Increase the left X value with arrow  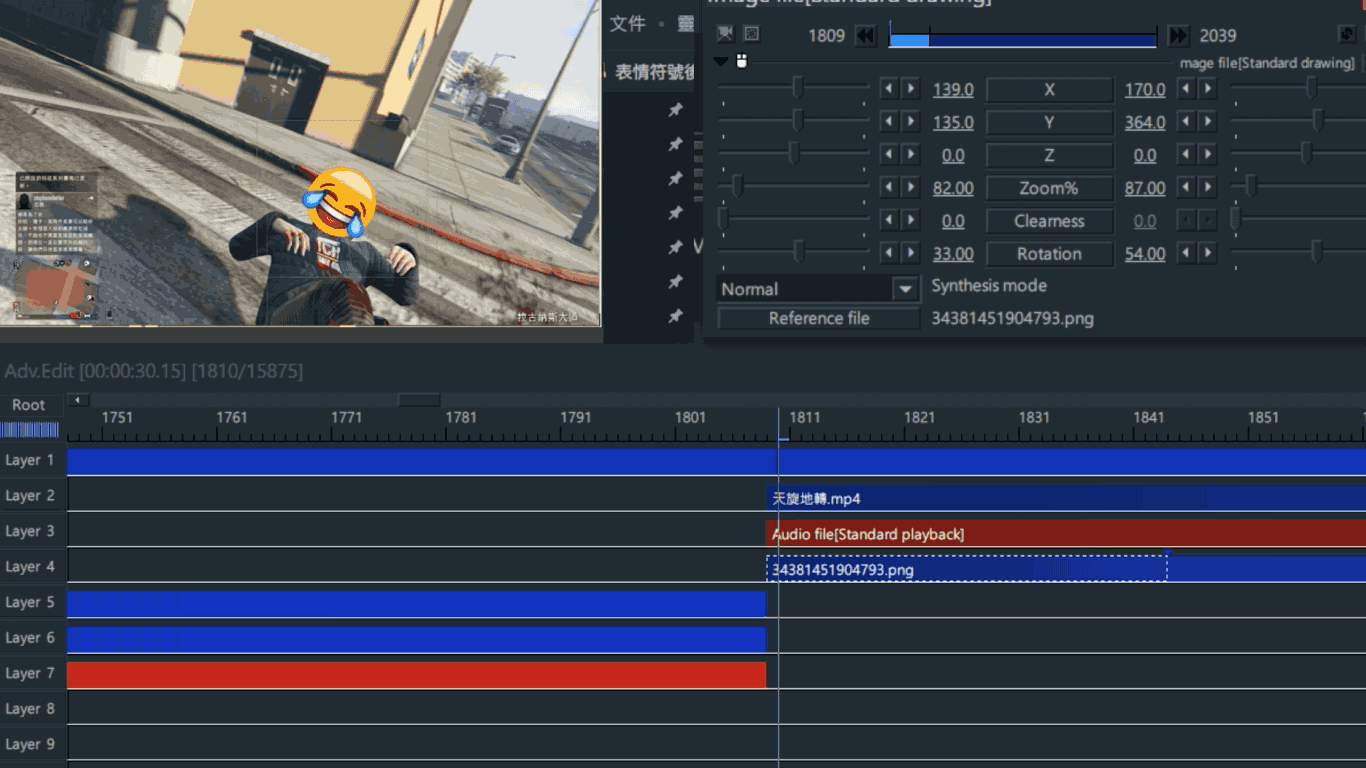click(x=910, y=89)
